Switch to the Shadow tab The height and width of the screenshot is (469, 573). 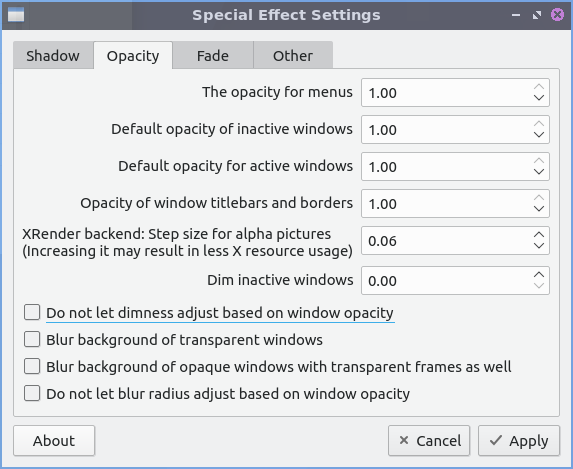tap(53, 56)
